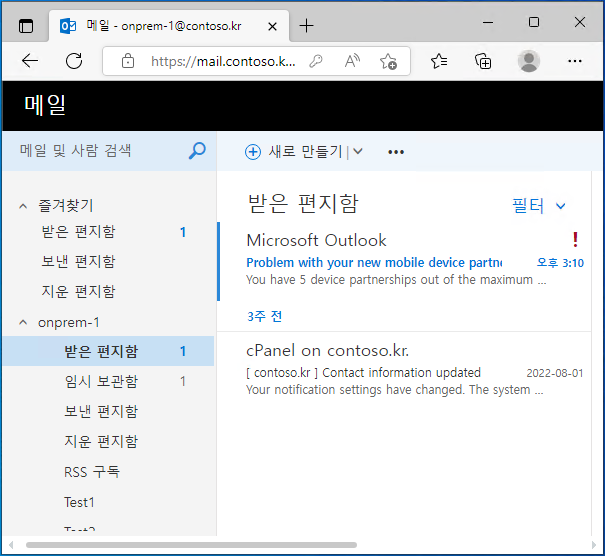605x556 pixels.
Task: Open browser profile avatar
Action: coord(529,61)
